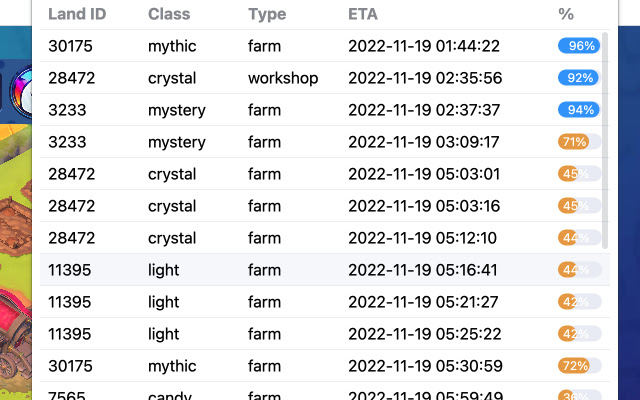Sort by the Class column header
This screenshot has height=400, width=640.
[169, 14]
